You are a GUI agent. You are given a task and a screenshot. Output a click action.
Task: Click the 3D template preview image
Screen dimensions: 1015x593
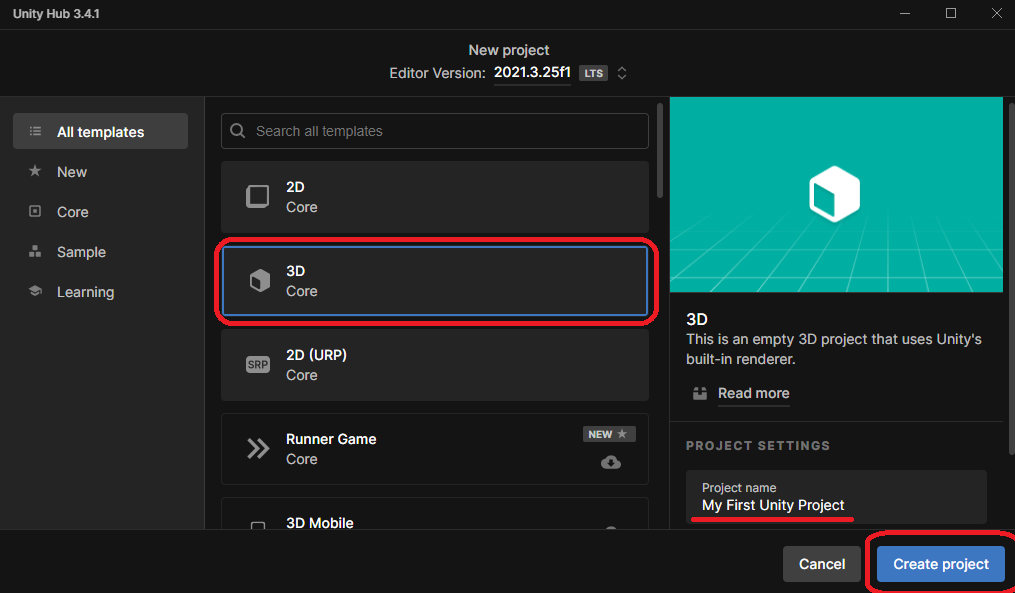tap(835, 194)
